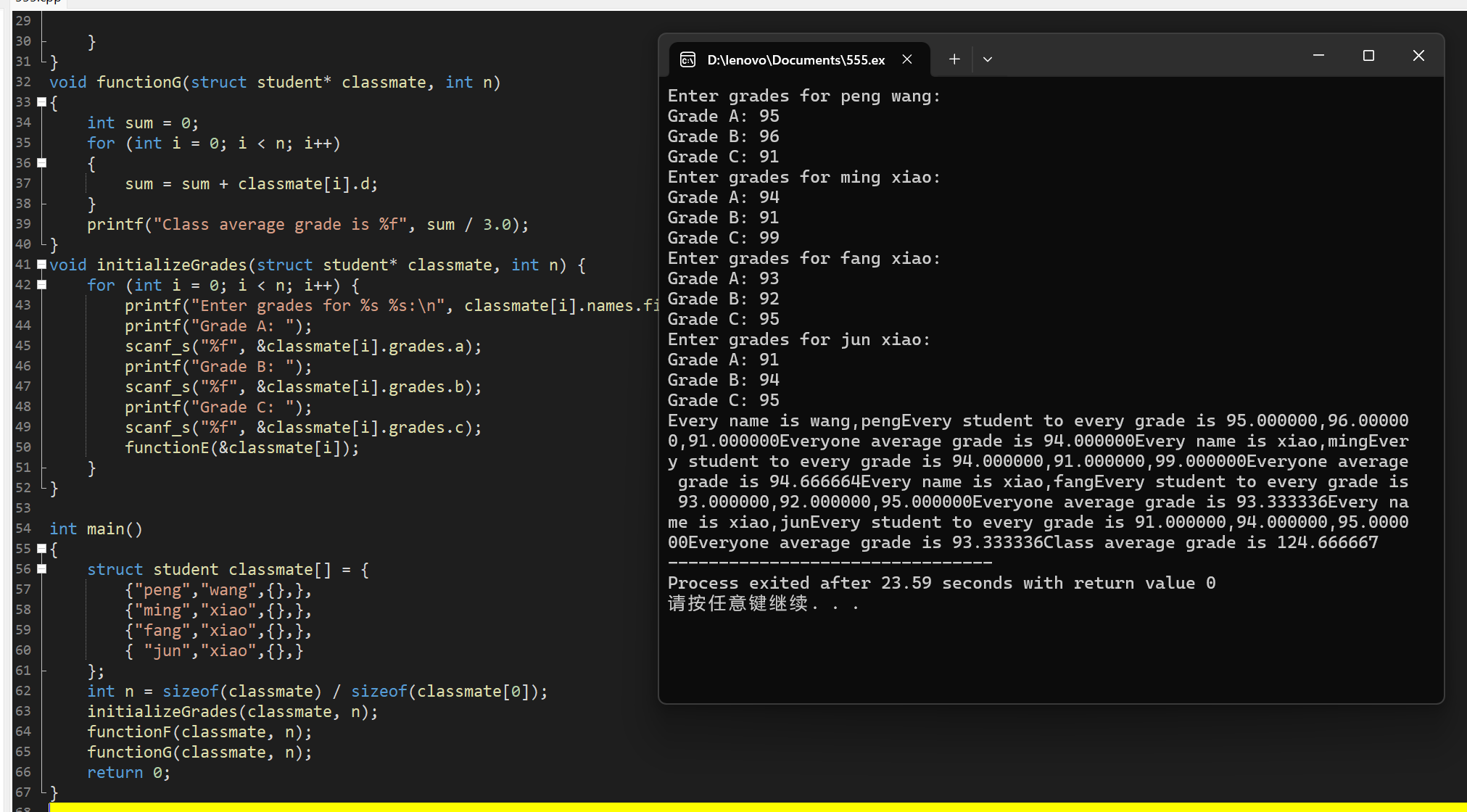The height and width of the screenshot is (812, 1467).
Task: Click the terminal icon on the 555.exe tab
Action: tap(687, 59)
